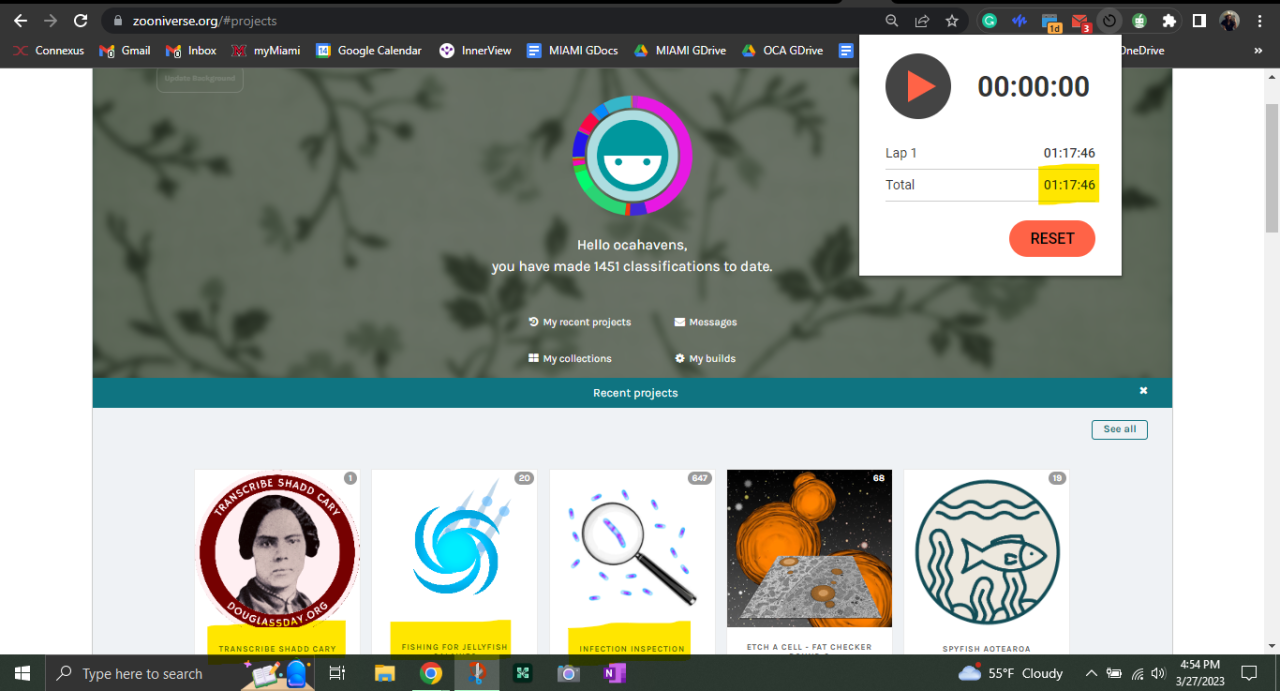The width and height of the screenshot is (1280, 691).
Task: Open the myMiami bookmark
Action: pos(266,50)
